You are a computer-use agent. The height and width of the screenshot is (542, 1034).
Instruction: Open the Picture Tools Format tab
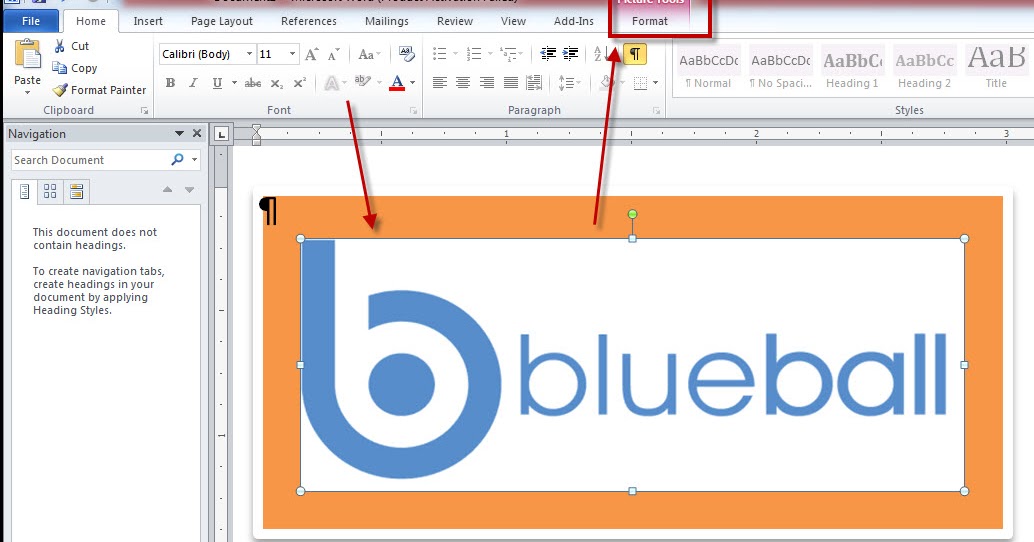click(x=650, y=21)
